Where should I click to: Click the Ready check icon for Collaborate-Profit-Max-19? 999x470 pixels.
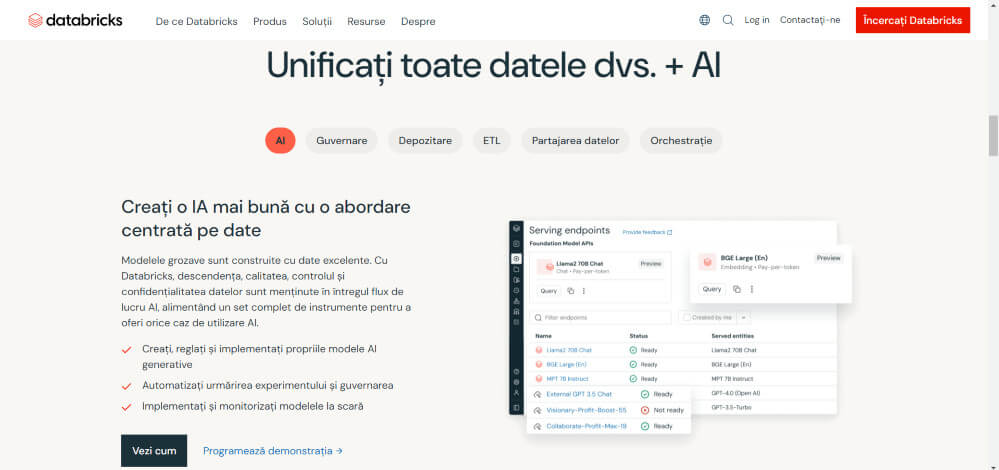pyautogui.click(x=645, y=426)
